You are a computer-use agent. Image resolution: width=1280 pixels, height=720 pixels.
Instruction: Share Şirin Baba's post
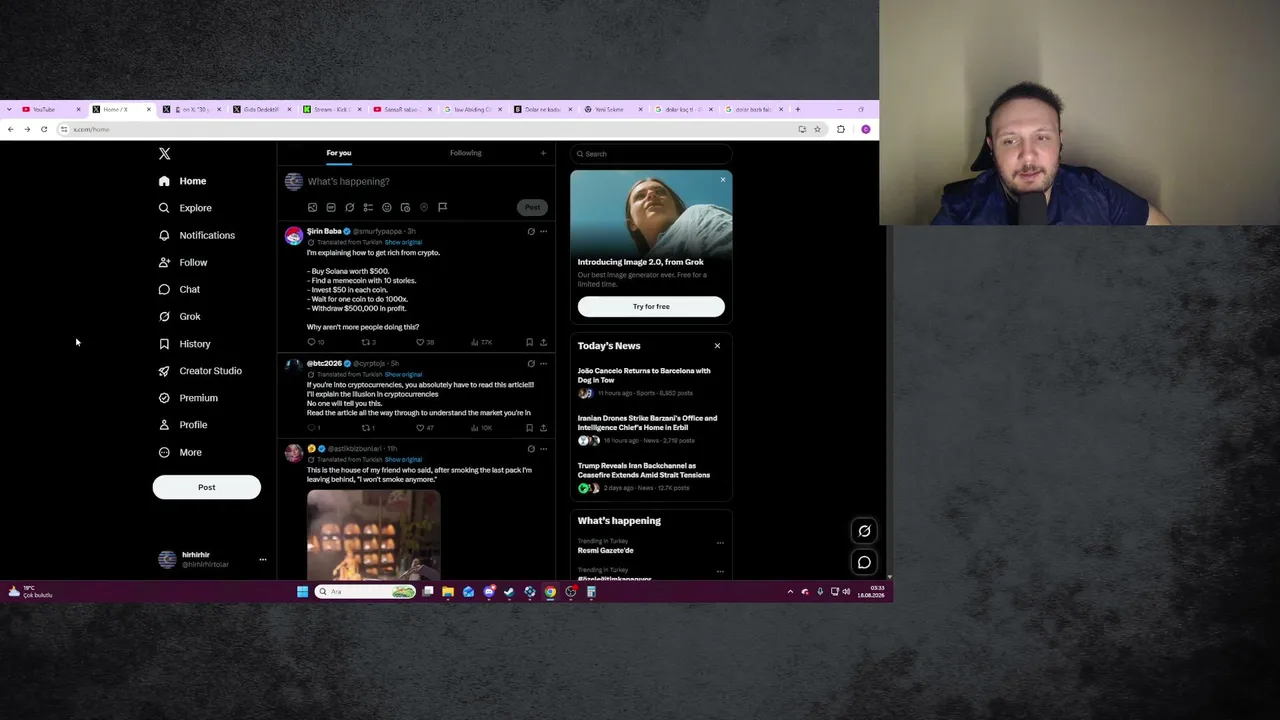point(543,342)
